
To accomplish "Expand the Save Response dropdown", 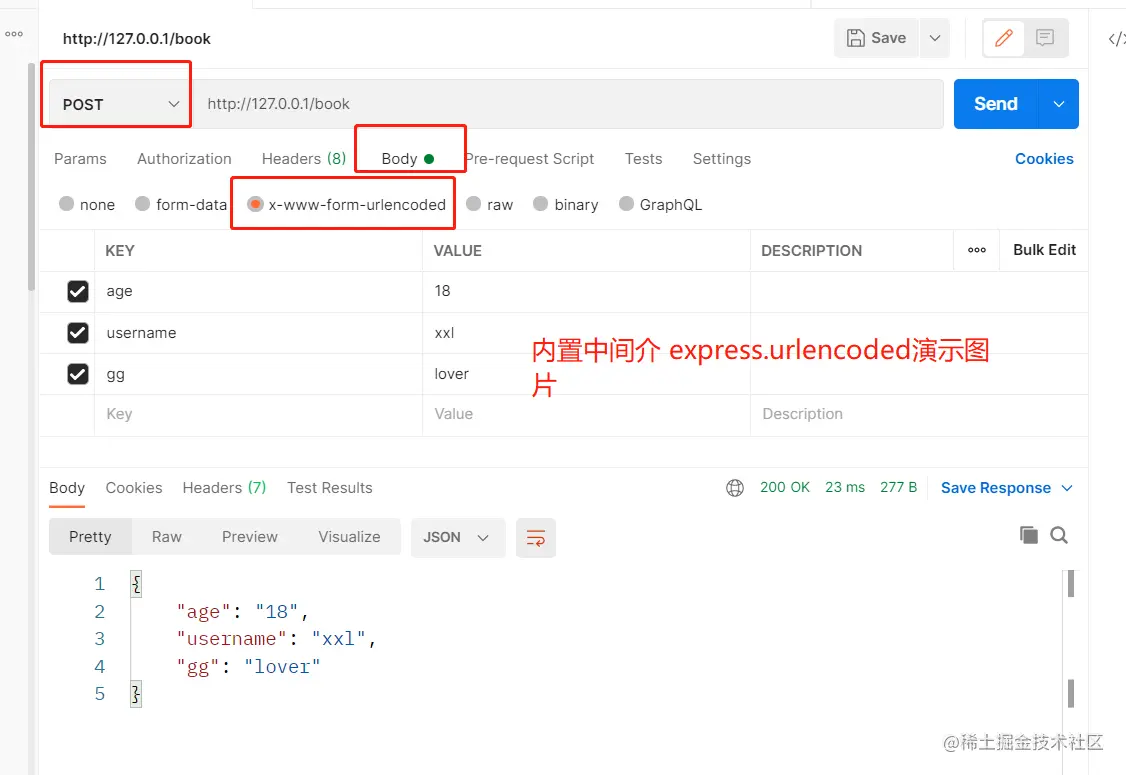I will (1067, 488).
